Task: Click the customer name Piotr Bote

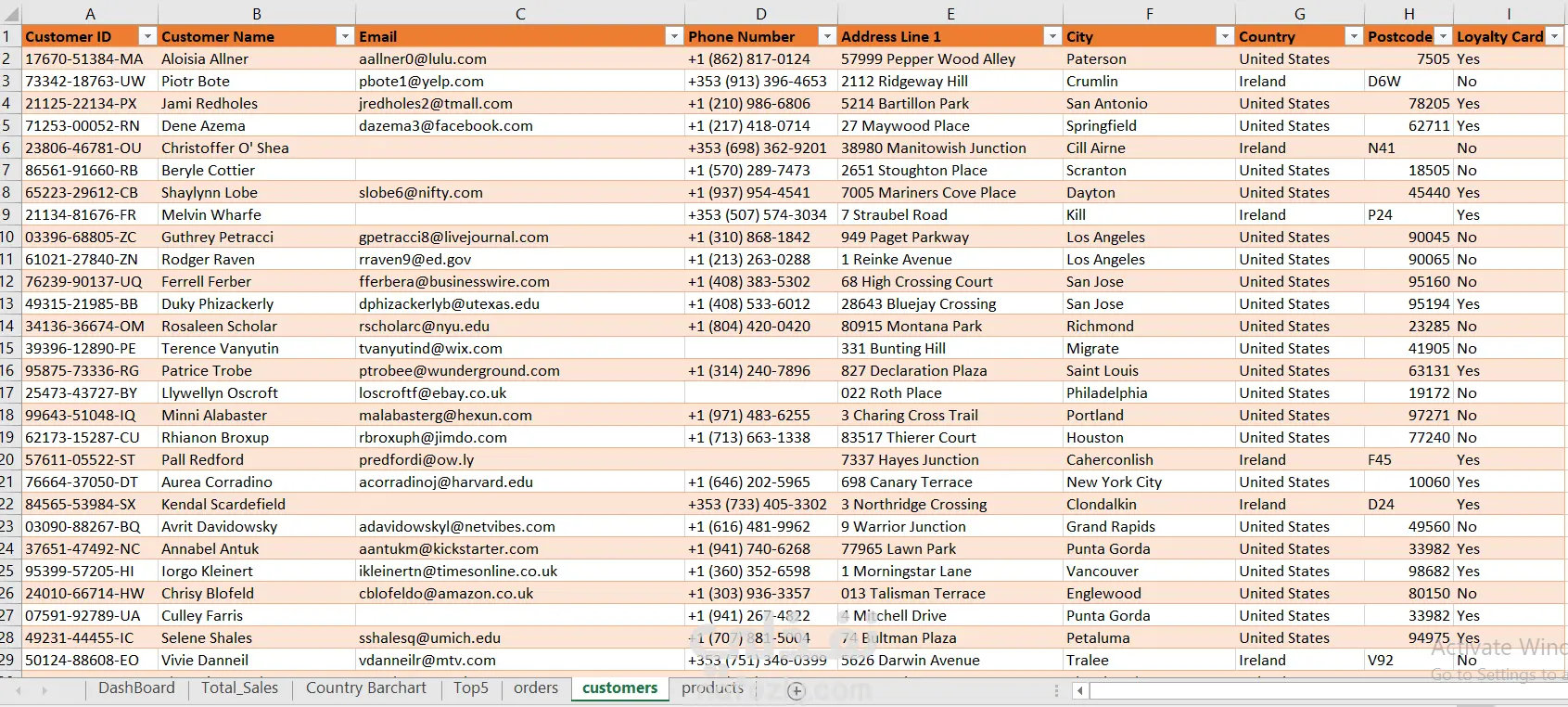Action: tap(257, 81)
